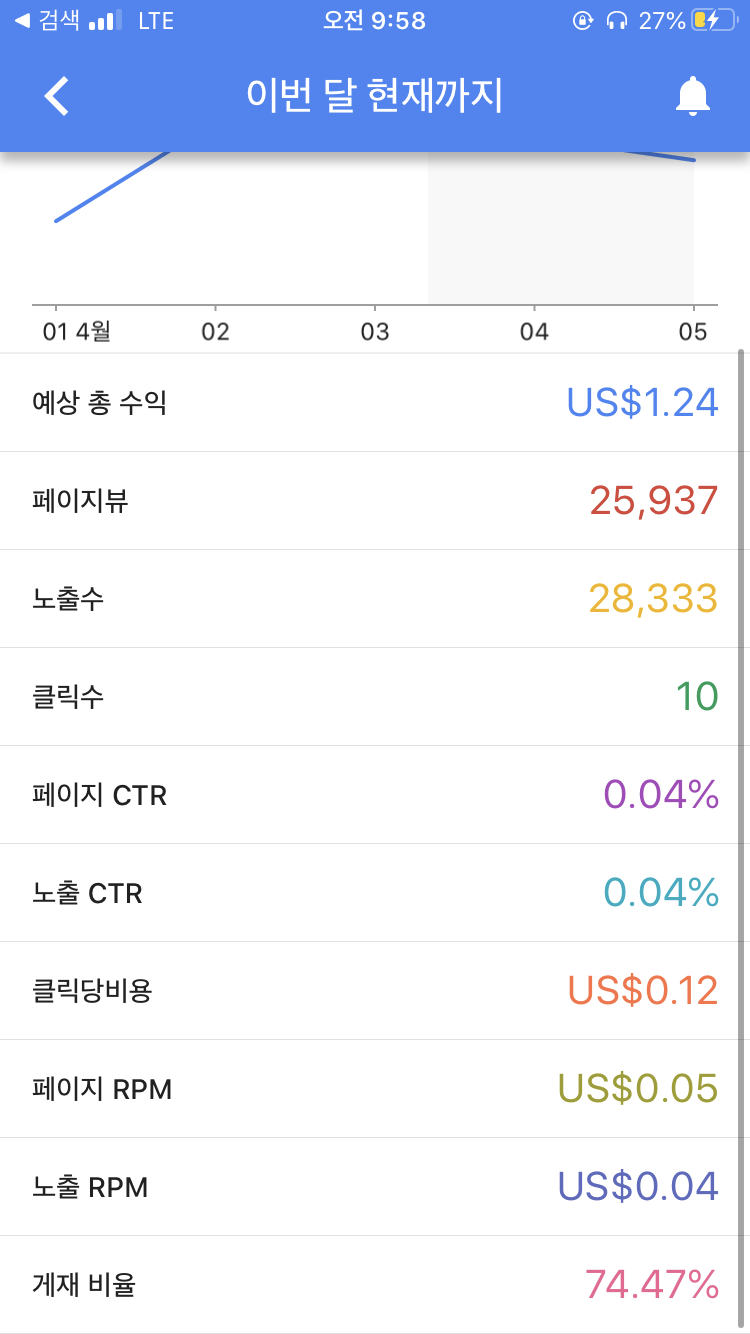
Task: Select the 노출 RPM row
Action: coord(375,1187)
